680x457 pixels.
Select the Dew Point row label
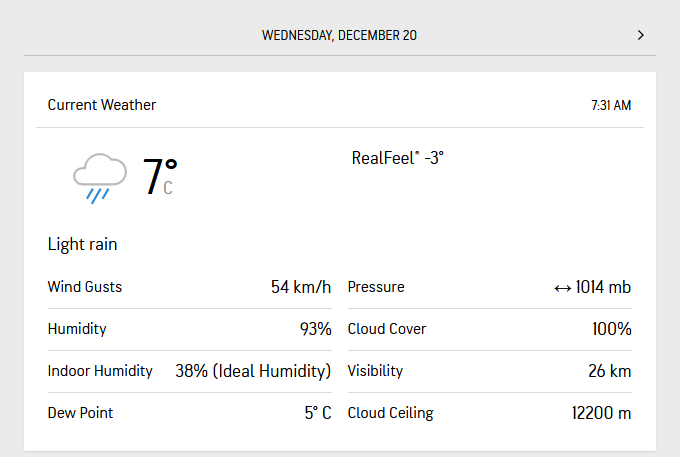click(x=80, y=413)
